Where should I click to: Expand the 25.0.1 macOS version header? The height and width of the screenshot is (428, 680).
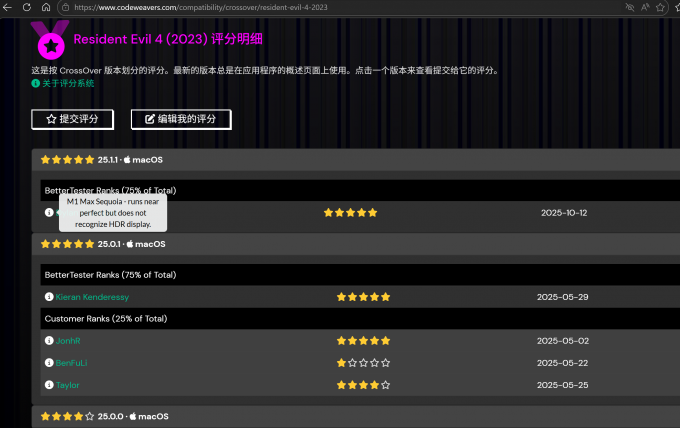[356, 244]
